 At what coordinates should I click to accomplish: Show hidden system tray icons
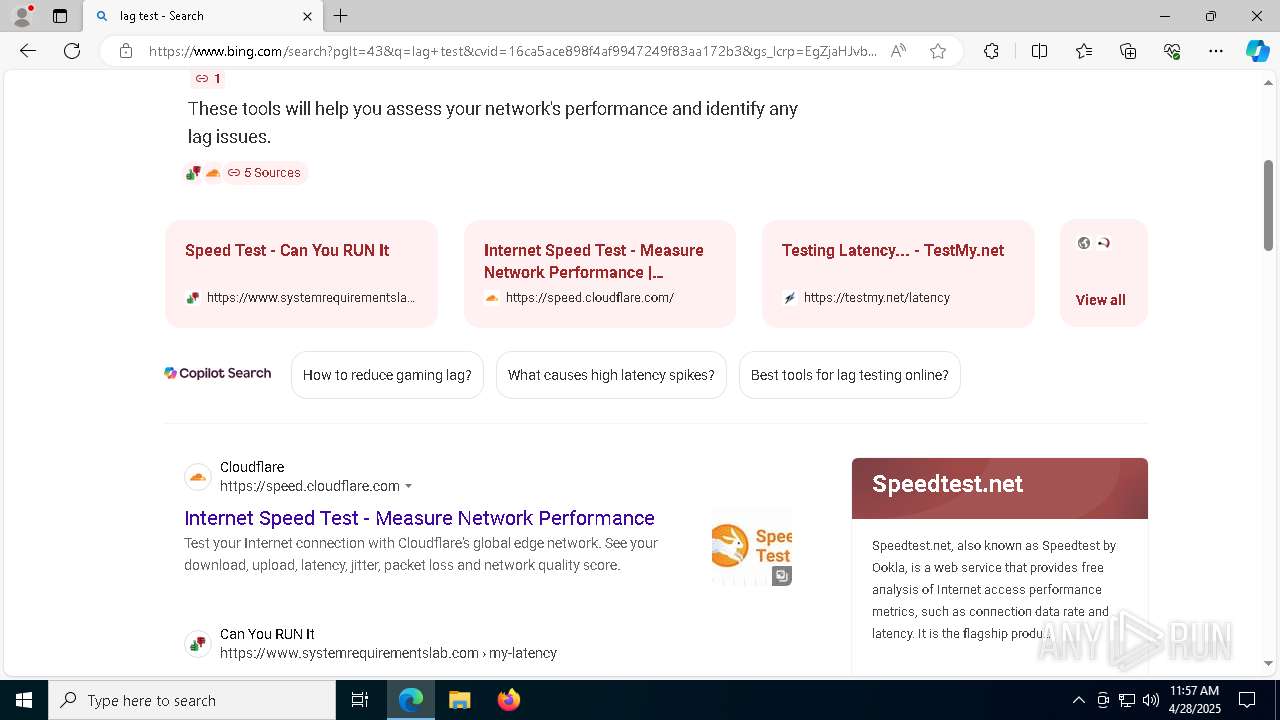pos(1078,700)
